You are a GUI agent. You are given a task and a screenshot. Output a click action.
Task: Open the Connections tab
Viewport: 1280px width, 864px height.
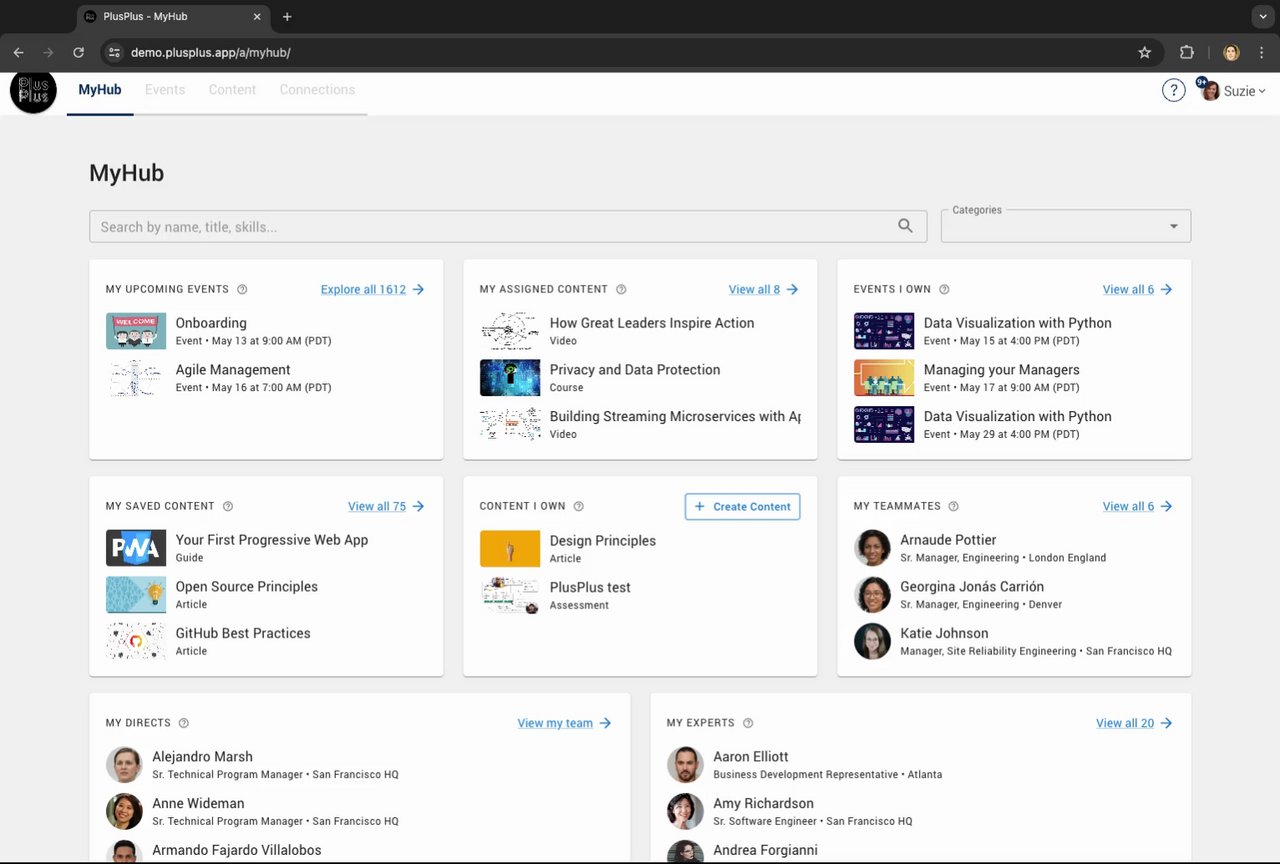click(317, 90)
